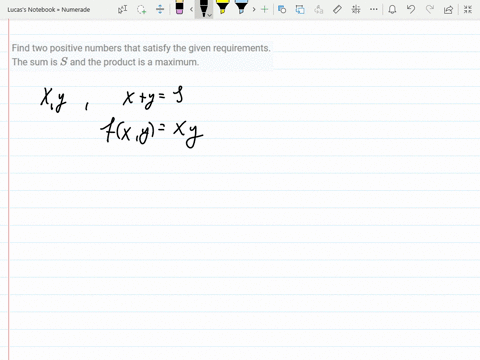Show previous pens with left chevron
The image size is (480, 360).
pyautogui.click(x=191, y=9)
